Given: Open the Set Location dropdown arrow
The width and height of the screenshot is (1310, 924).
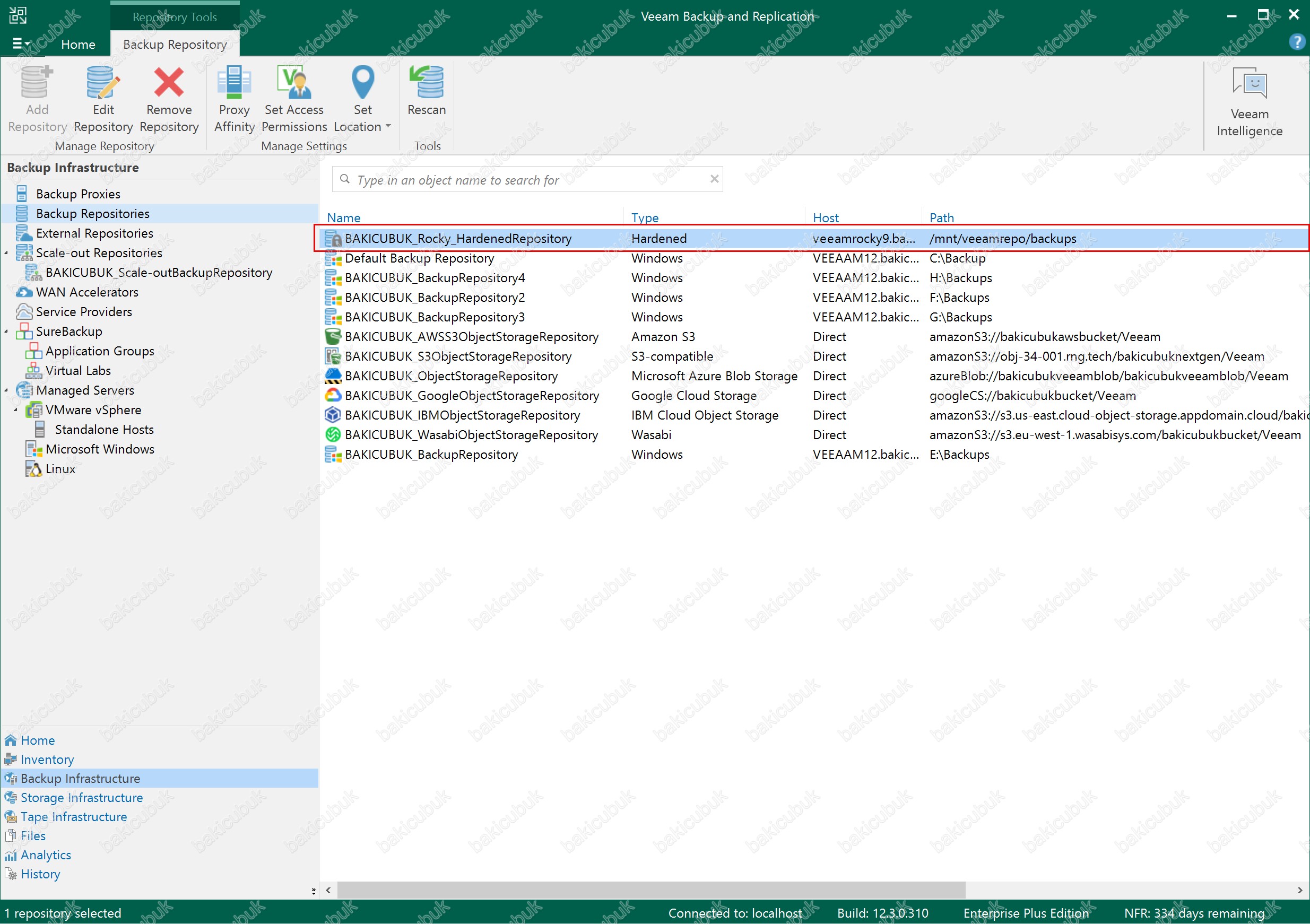Looking at the screenshot, I should [388, 126].
